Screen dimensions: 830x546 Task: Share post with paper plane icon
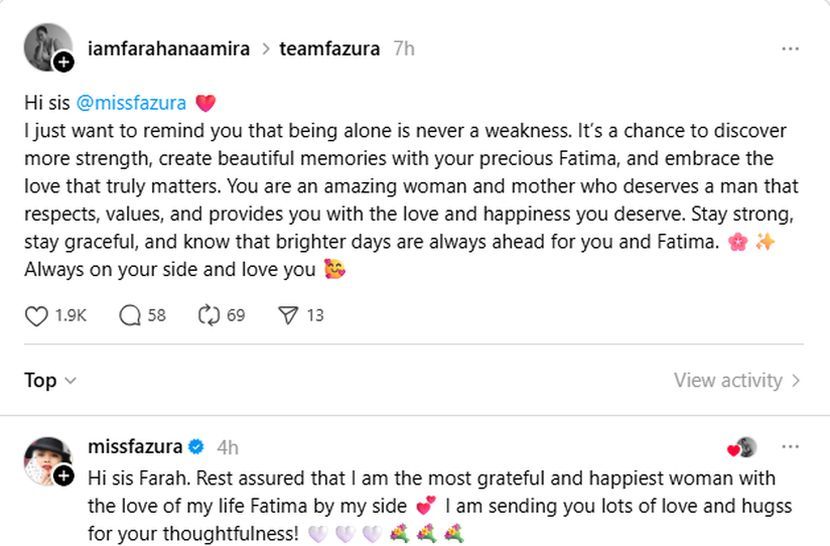[288, 315]
